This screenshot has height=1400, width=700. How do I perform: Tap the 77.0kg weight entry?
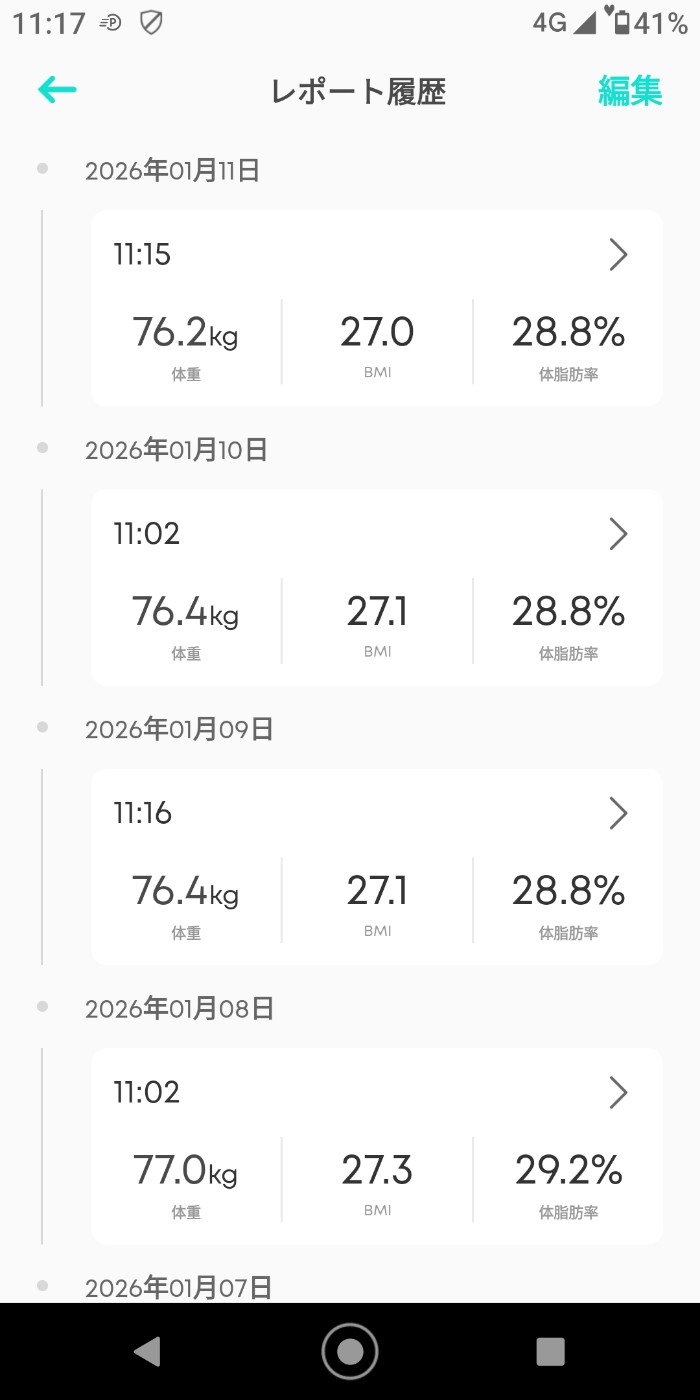(x=185, y=1170)
